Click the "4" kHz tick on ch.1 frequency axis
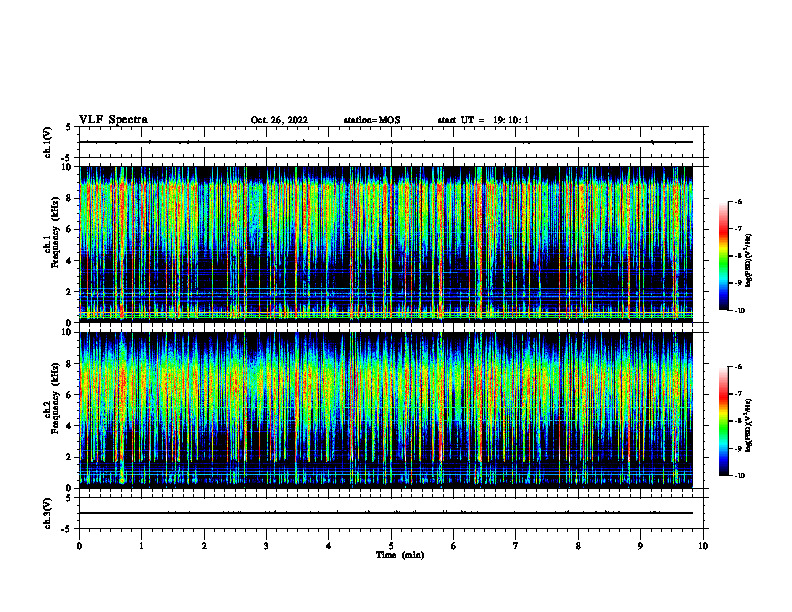 click(70, 261)
